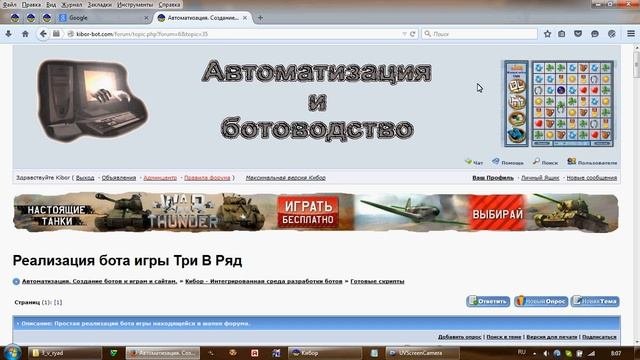Image resolution: width=640 pixels, height=360 pixels.
Task: Switch to the Google tab
Action: coord(104,18)
